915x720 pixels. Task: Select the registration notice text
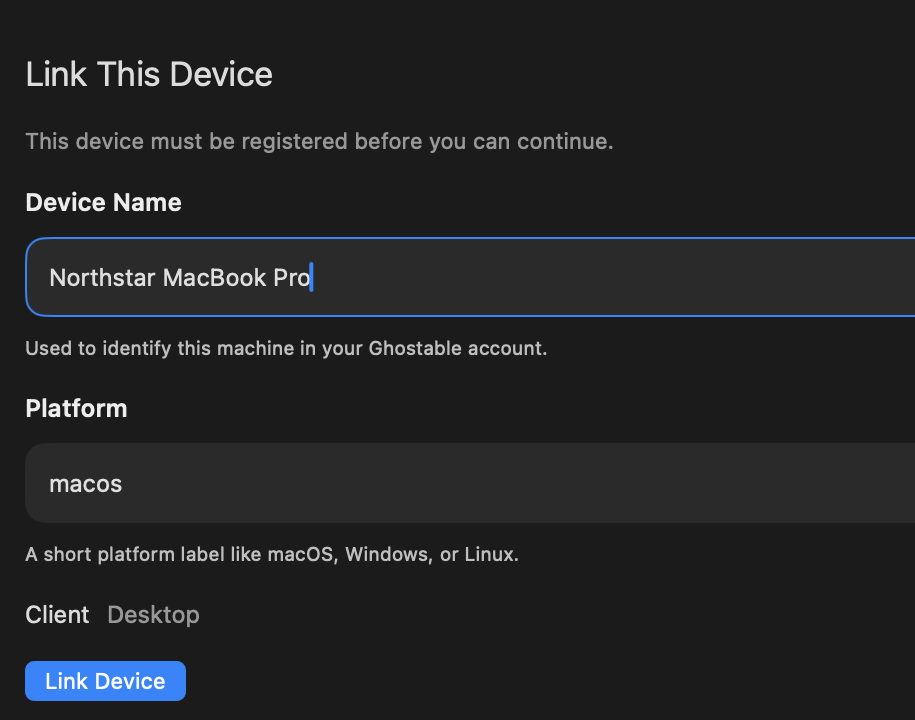[319, 141]
